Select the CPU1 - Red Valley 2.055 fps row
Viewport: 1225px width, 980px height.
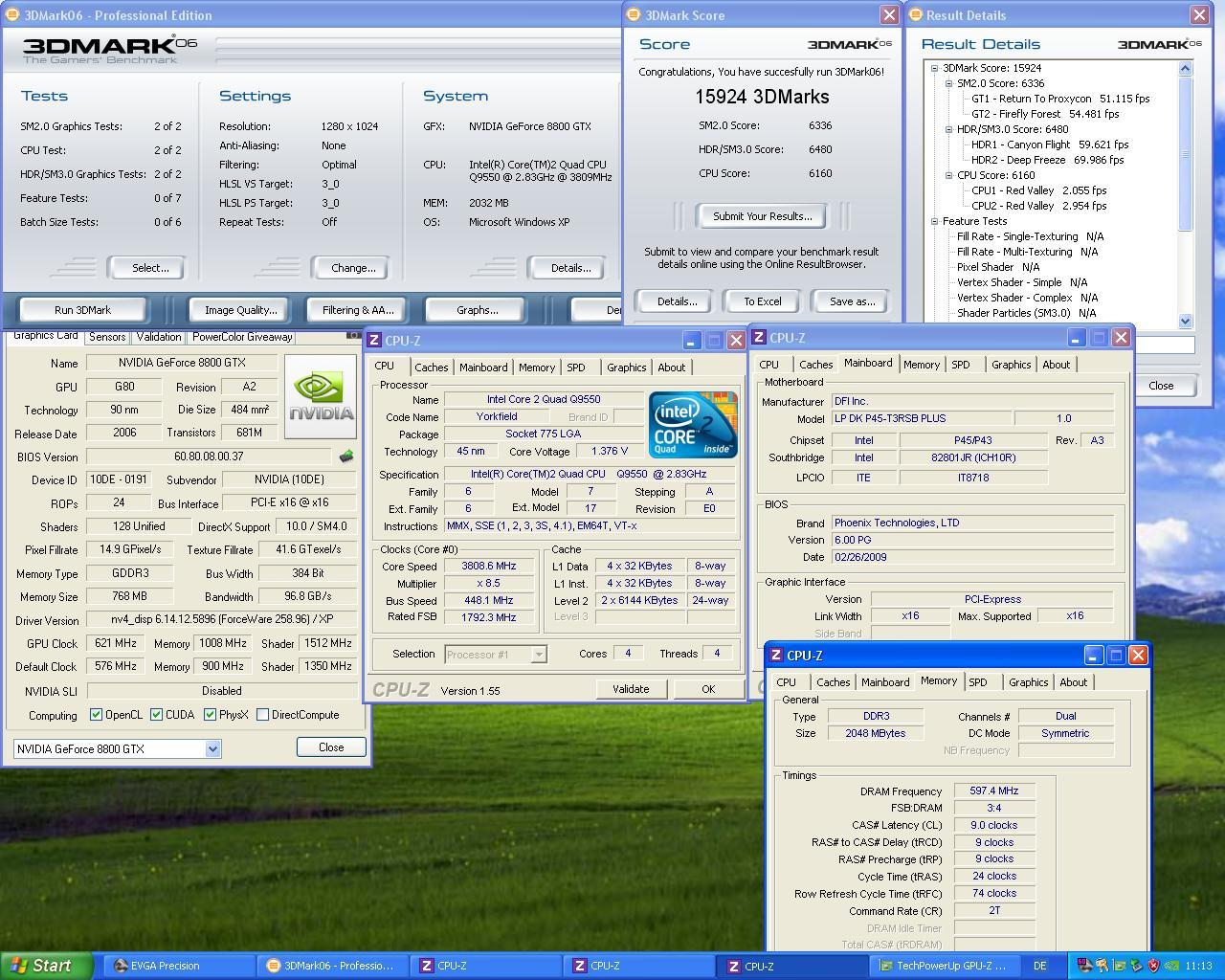coord(1038,190)
